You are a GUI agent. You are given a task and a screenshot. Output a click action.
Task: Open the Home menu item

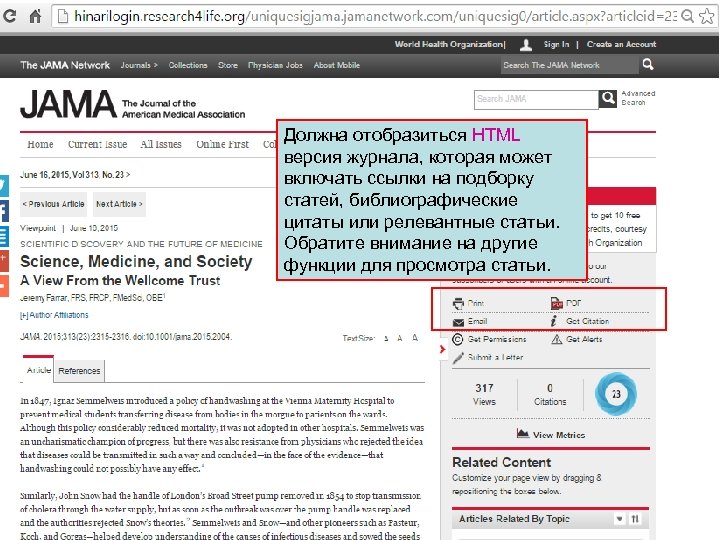(40, 144)
